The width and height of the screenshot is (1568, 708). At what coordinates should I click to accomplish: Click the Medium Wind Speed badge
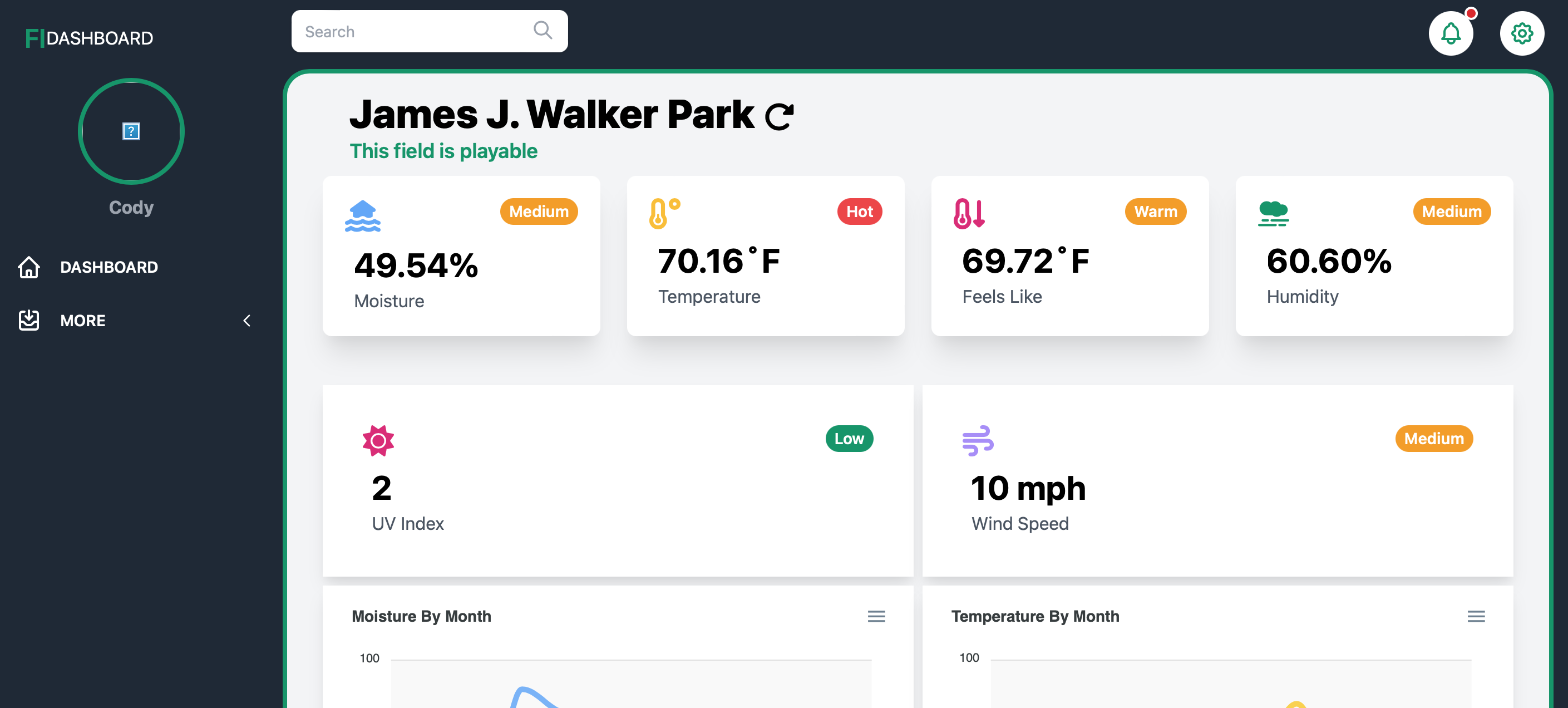point(1433,438)
